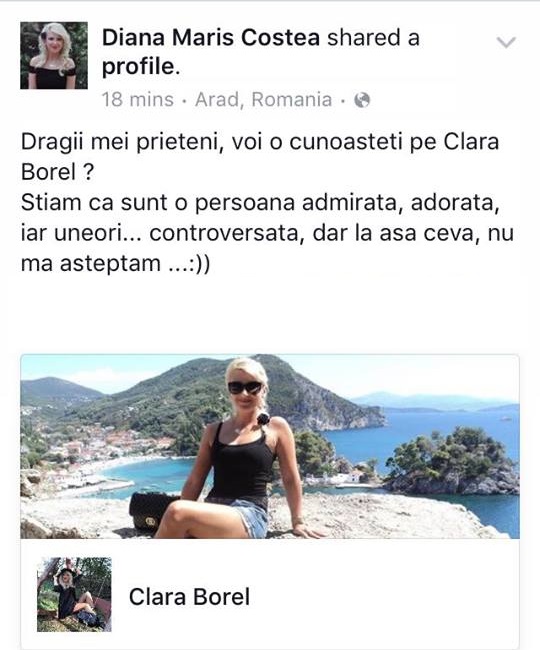Click the 'ma asteptam ...:))' closing line
Image resolution: width=540 pixels, height=650 pixels.
coord(116,264)
